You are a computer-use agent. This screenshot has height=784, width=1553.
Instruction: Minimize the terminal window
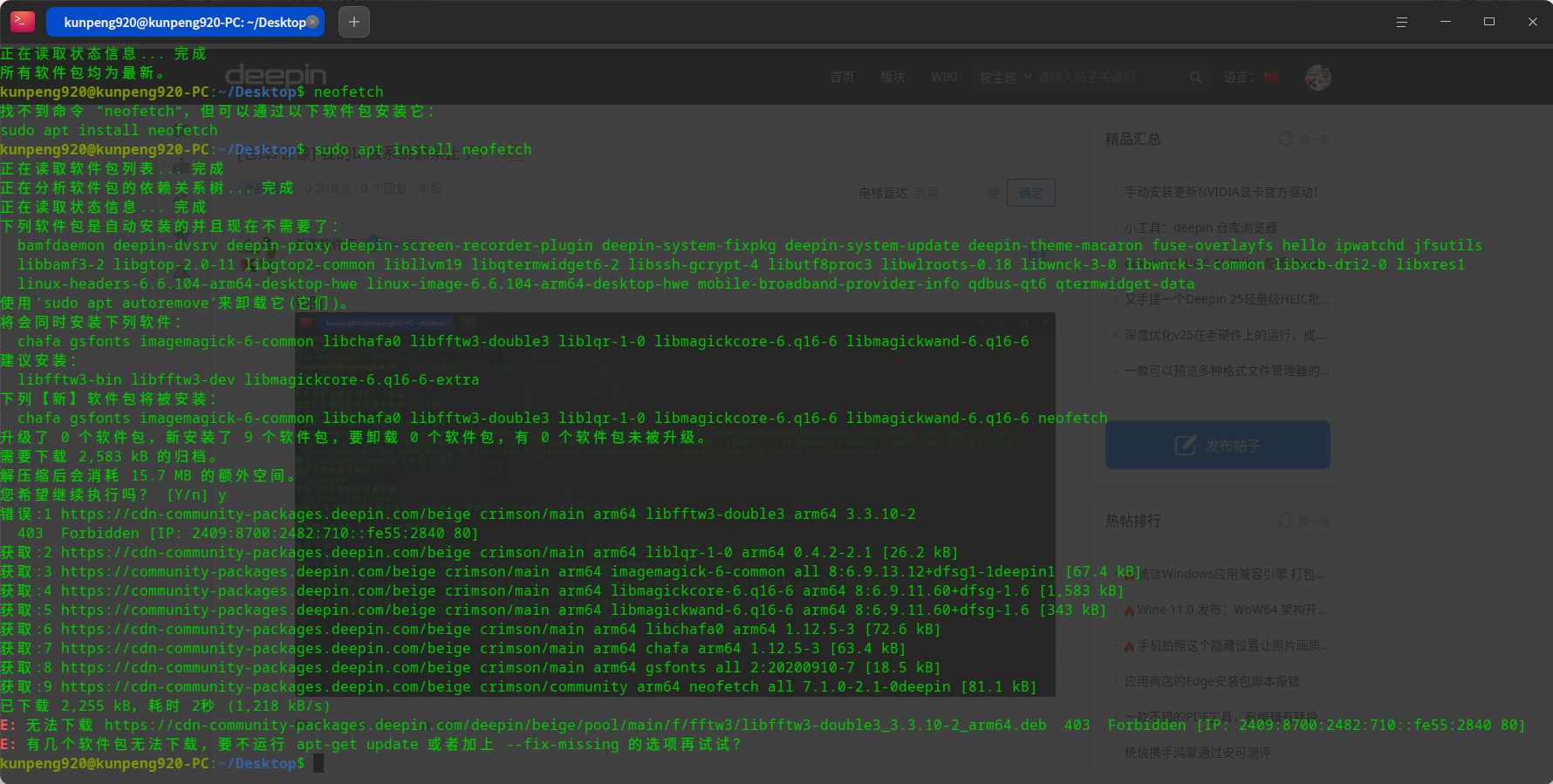coord(1446,22)
